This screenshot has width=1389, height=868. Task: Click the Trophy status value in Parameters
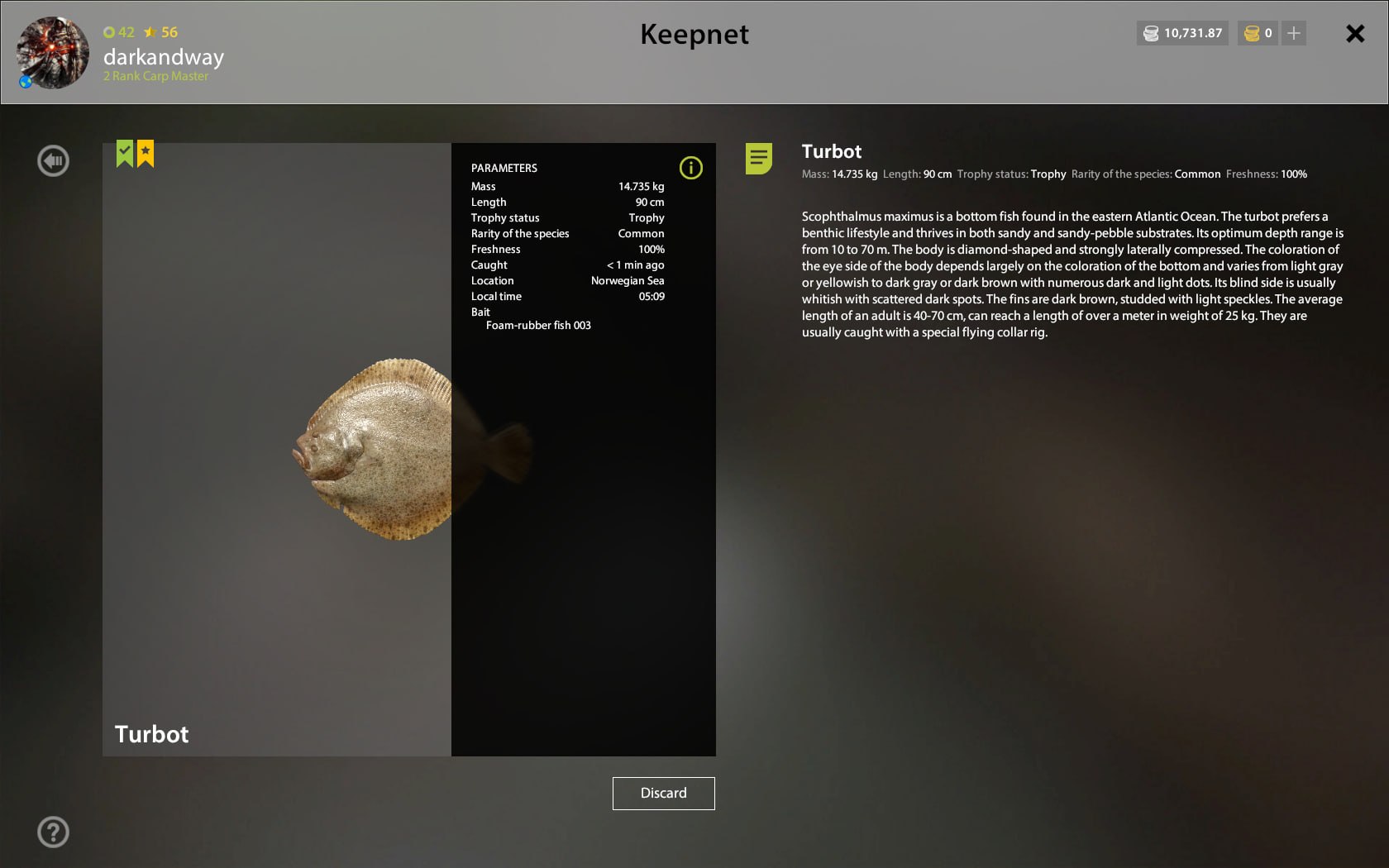[x=647, y=217]
